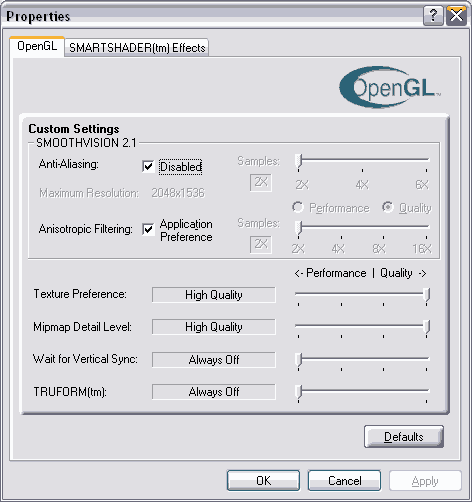
Task: Click the Apply button
Action: (x=425, y=481)
